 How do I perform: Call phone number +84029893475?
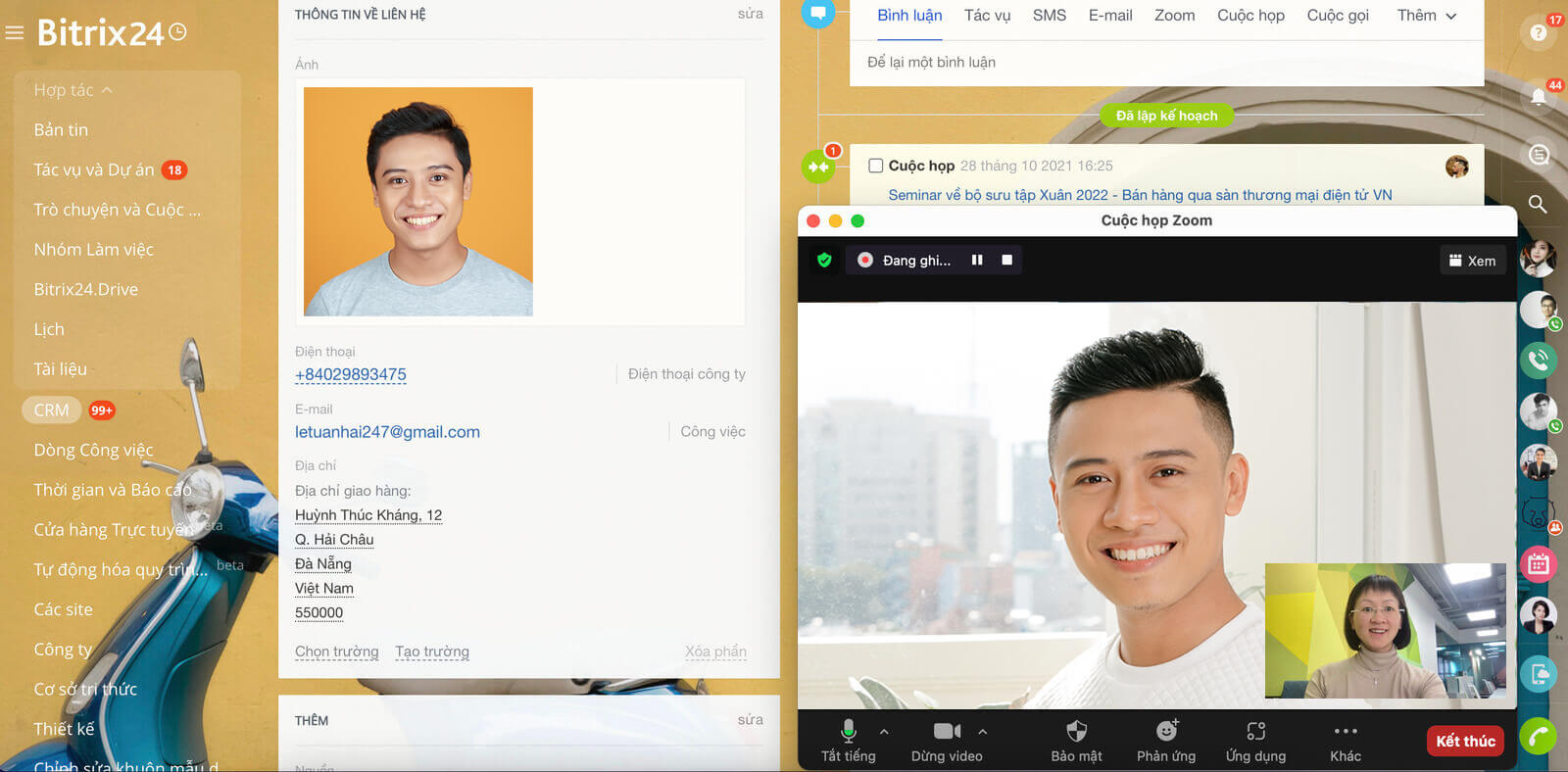click(351, 374)
